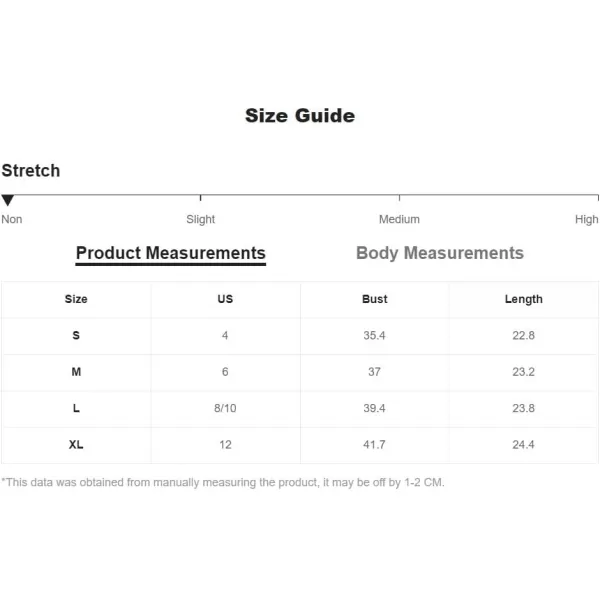Click the 41.7 bust value cell
Image resolution: width=600 pixels, height=600 pixels.
click(375, 445)
